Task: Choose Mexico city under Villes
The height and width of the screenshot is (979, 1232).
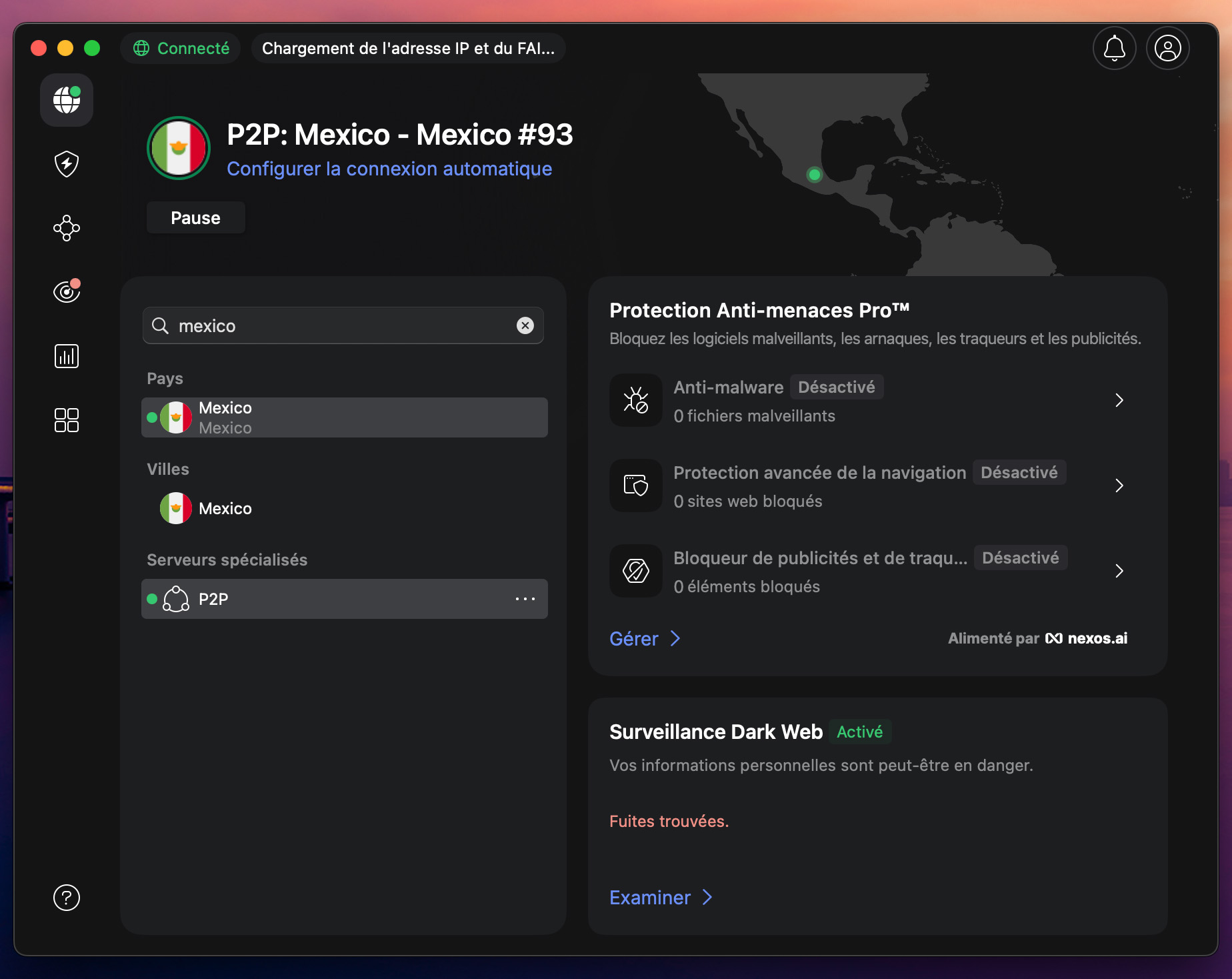Action: [x=225, y=508]
